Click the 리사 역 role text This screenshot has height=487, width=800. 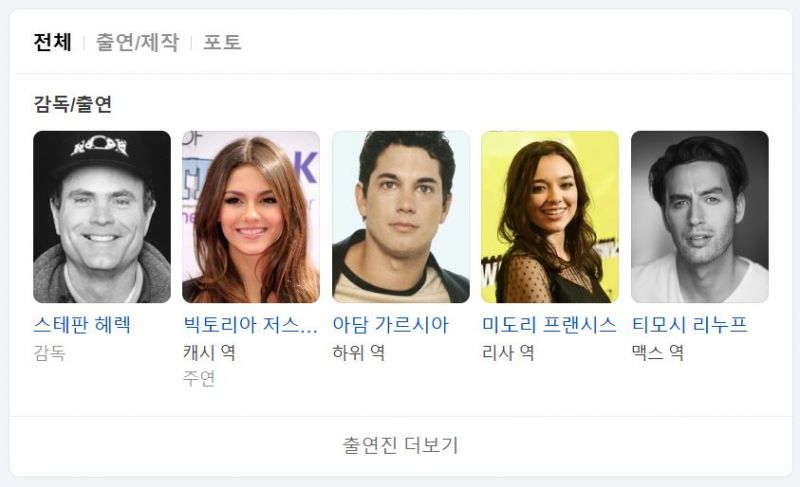pyautogui.click(x=508, y=353)
